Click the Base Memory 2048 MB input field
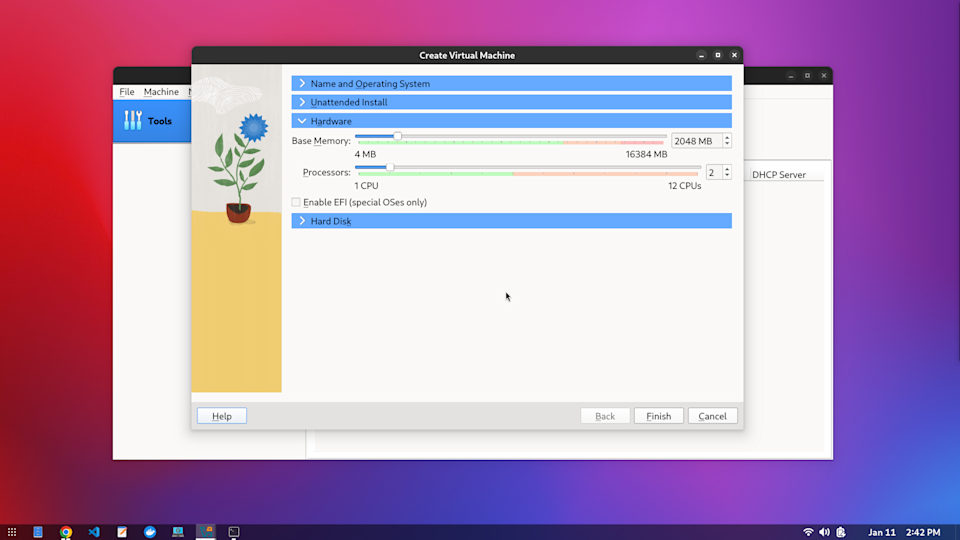This screenshot has height=540, width=960. 695,141
